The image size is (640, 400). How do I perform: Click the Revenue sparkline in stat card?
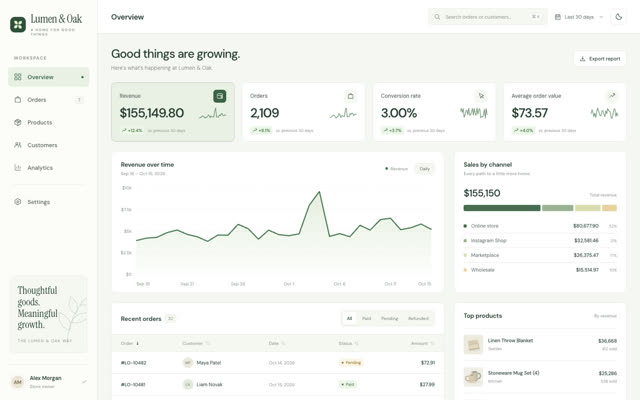tap(213, 113)
